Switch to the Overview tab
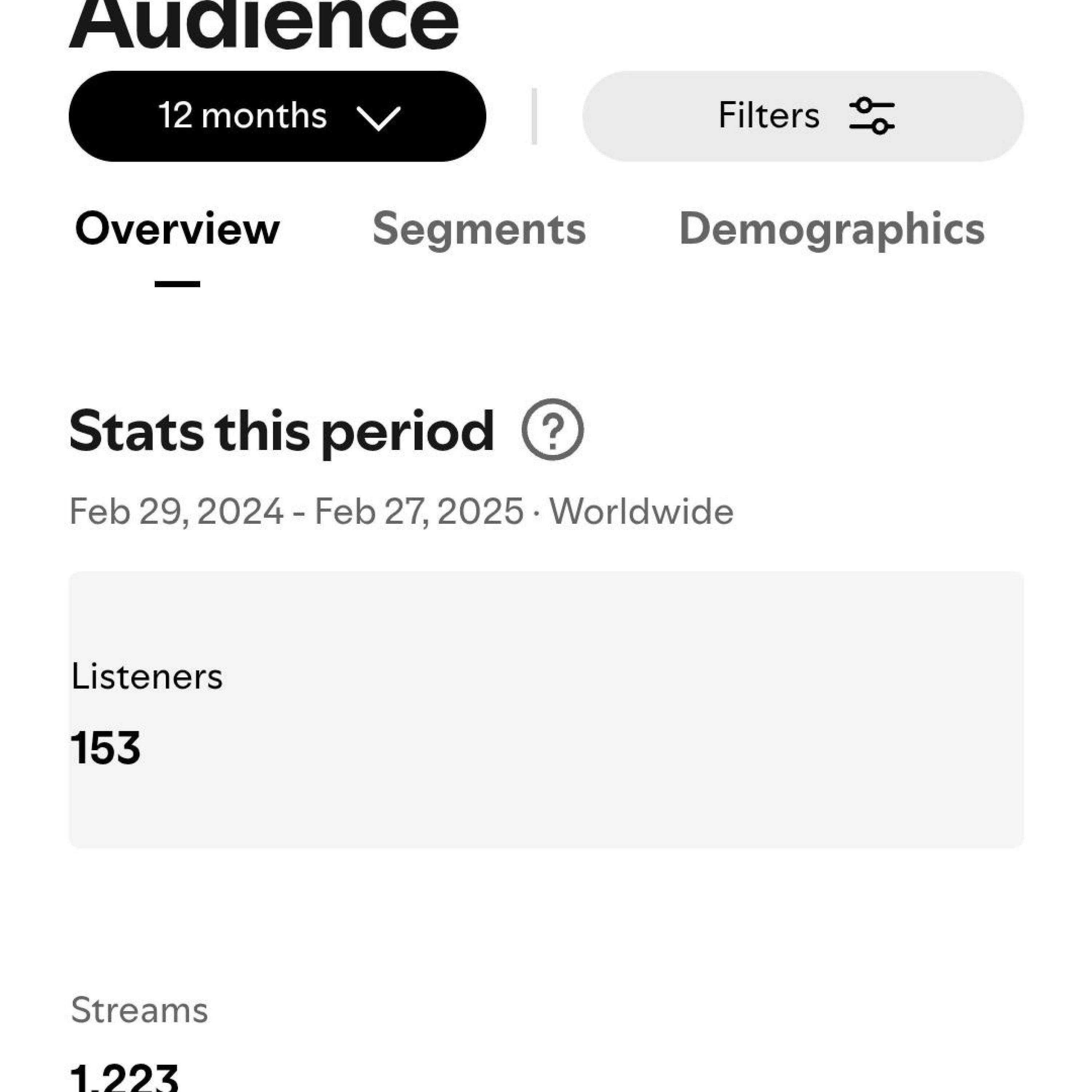 177,229
